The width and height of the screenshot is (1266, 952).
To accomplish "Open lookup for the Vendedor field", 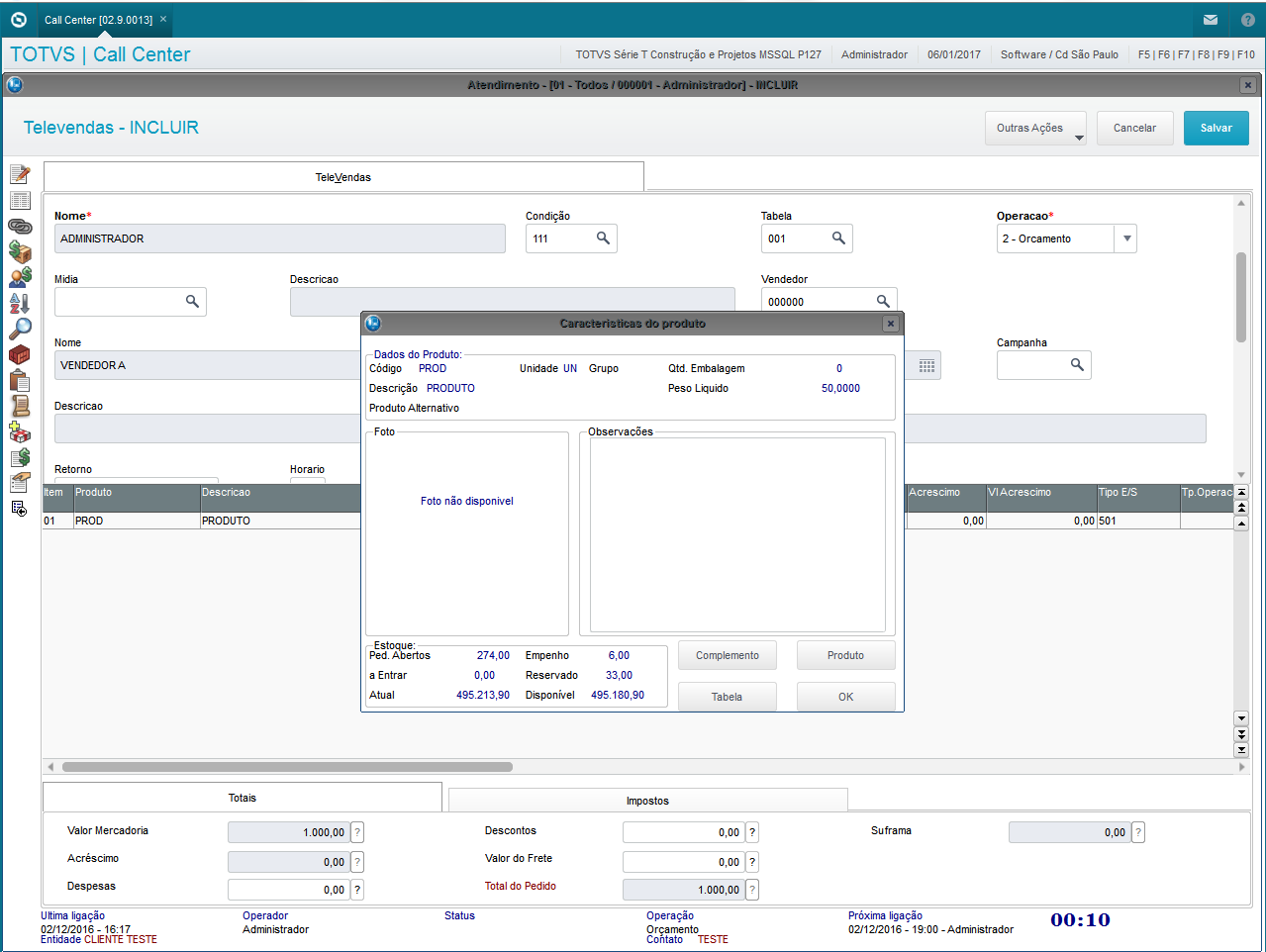I will 883,301.
